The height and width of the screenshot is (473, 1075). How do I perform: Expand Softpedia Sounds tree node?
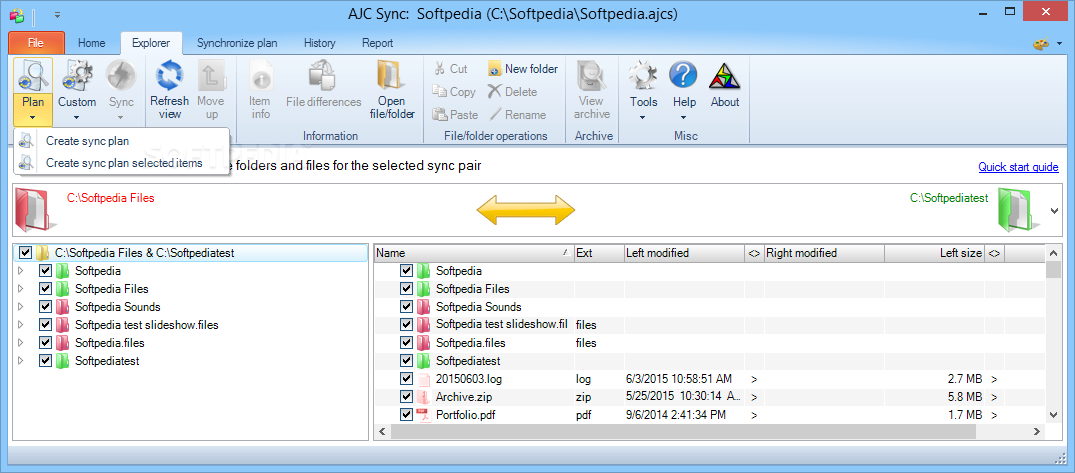coord(21,306)
